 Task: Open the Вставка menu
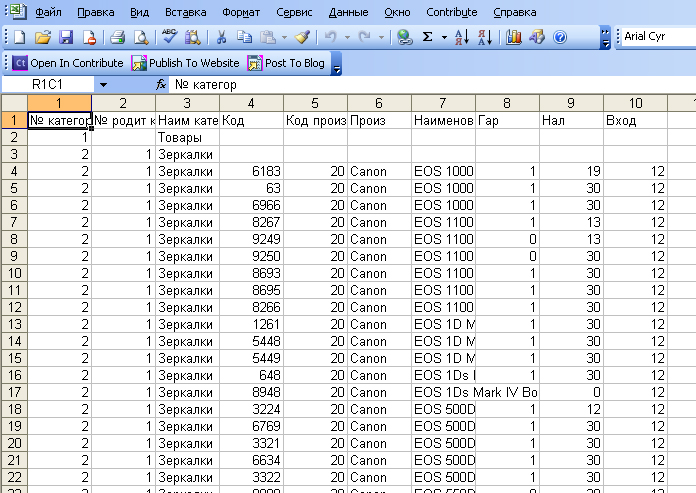[x=186, y=12]
